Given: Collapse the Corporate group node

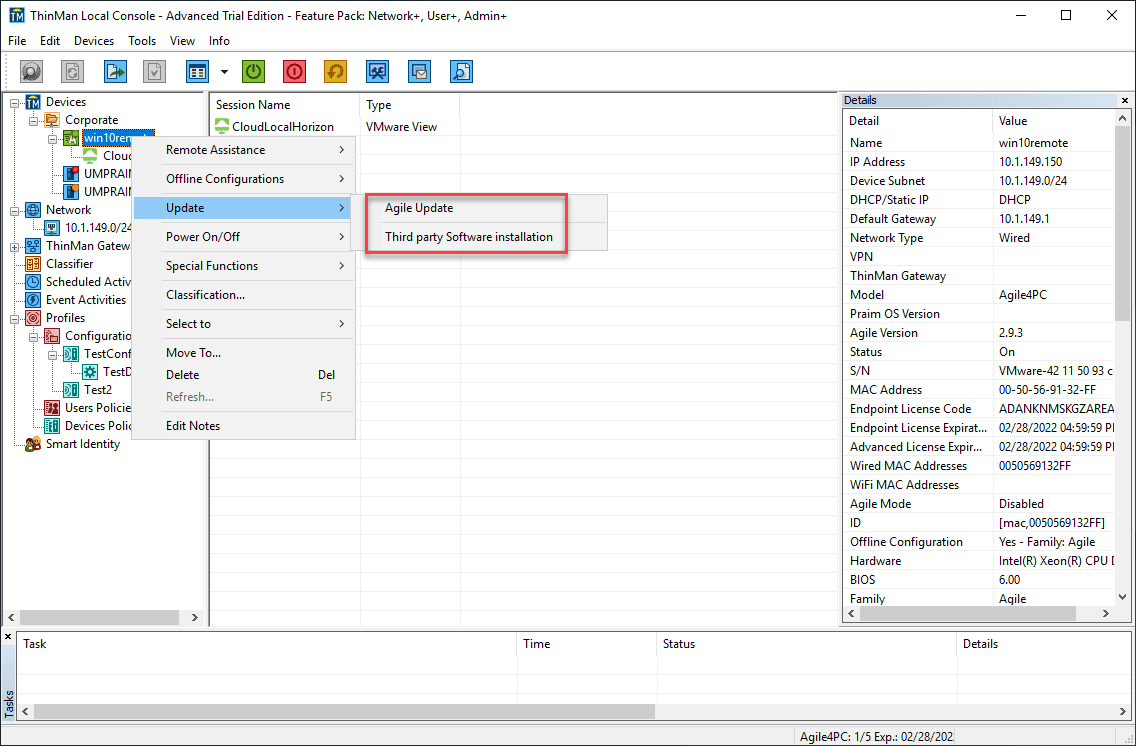Looking at the screenshot, I should pyautogui.click(x=33, y=121).
